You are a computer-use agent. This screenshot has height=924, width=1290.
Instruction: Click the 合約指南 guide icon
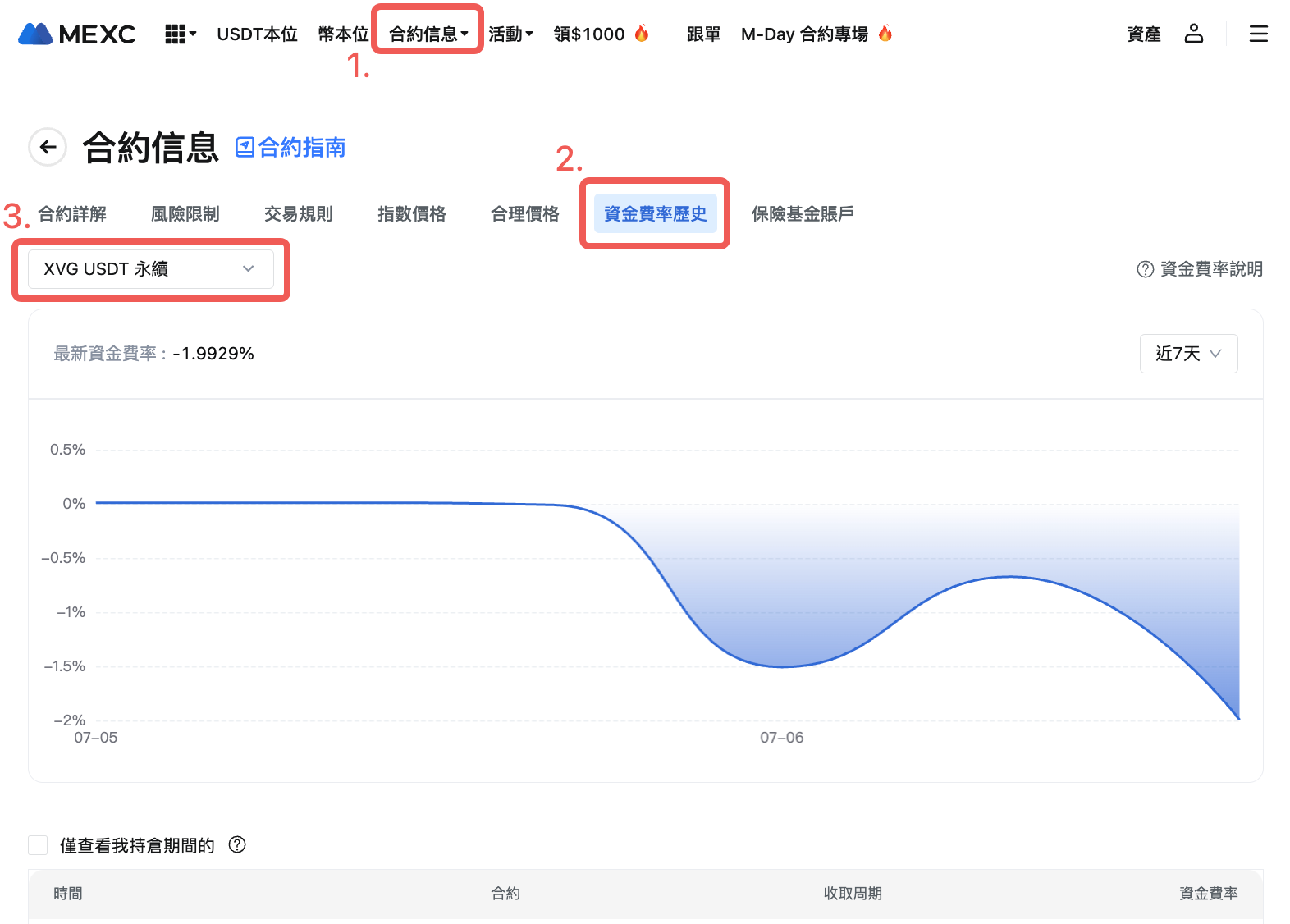pos(245,147)
